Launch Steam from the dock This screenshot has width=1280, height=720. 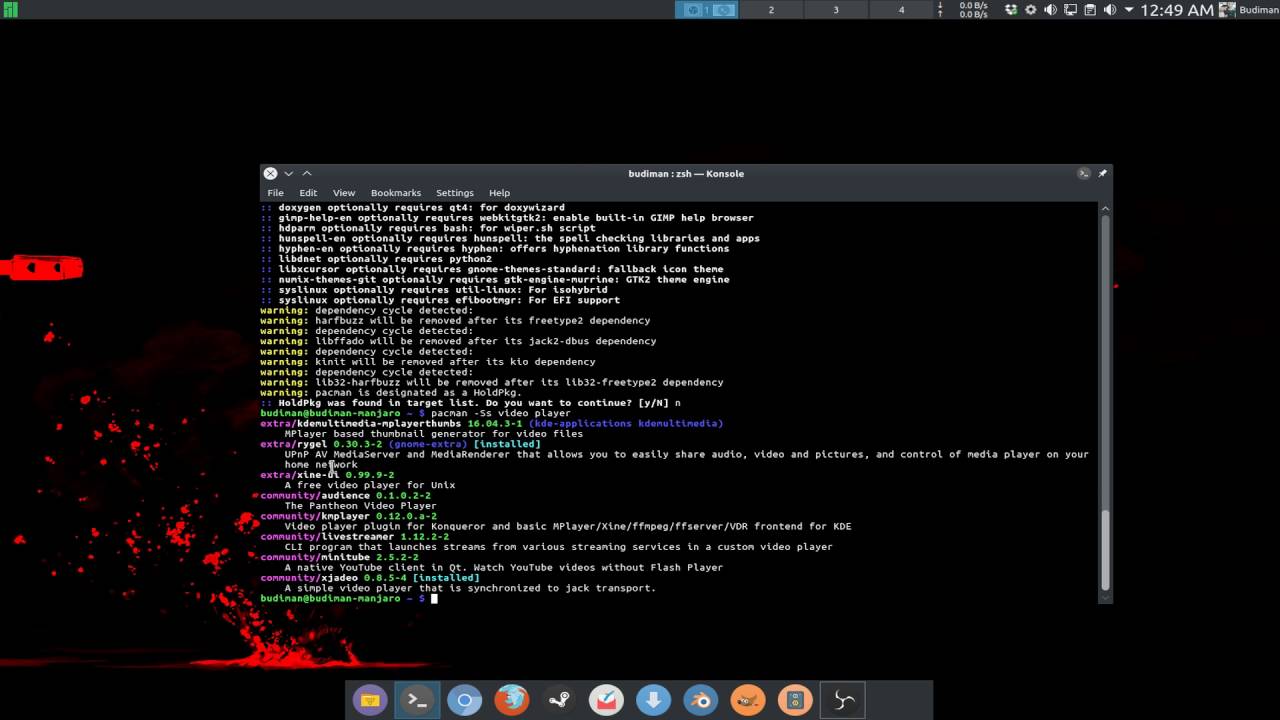click(x=559, y=701)
